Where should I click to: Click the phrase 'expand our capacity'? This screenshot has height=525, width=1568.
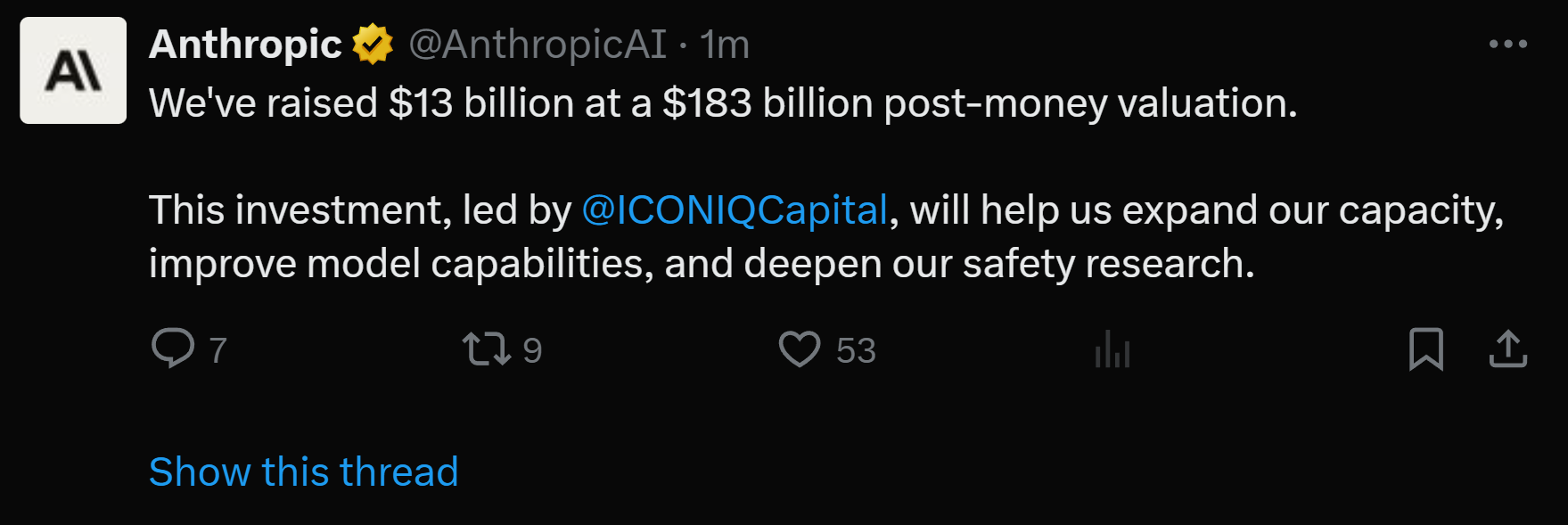point(1312,211)
